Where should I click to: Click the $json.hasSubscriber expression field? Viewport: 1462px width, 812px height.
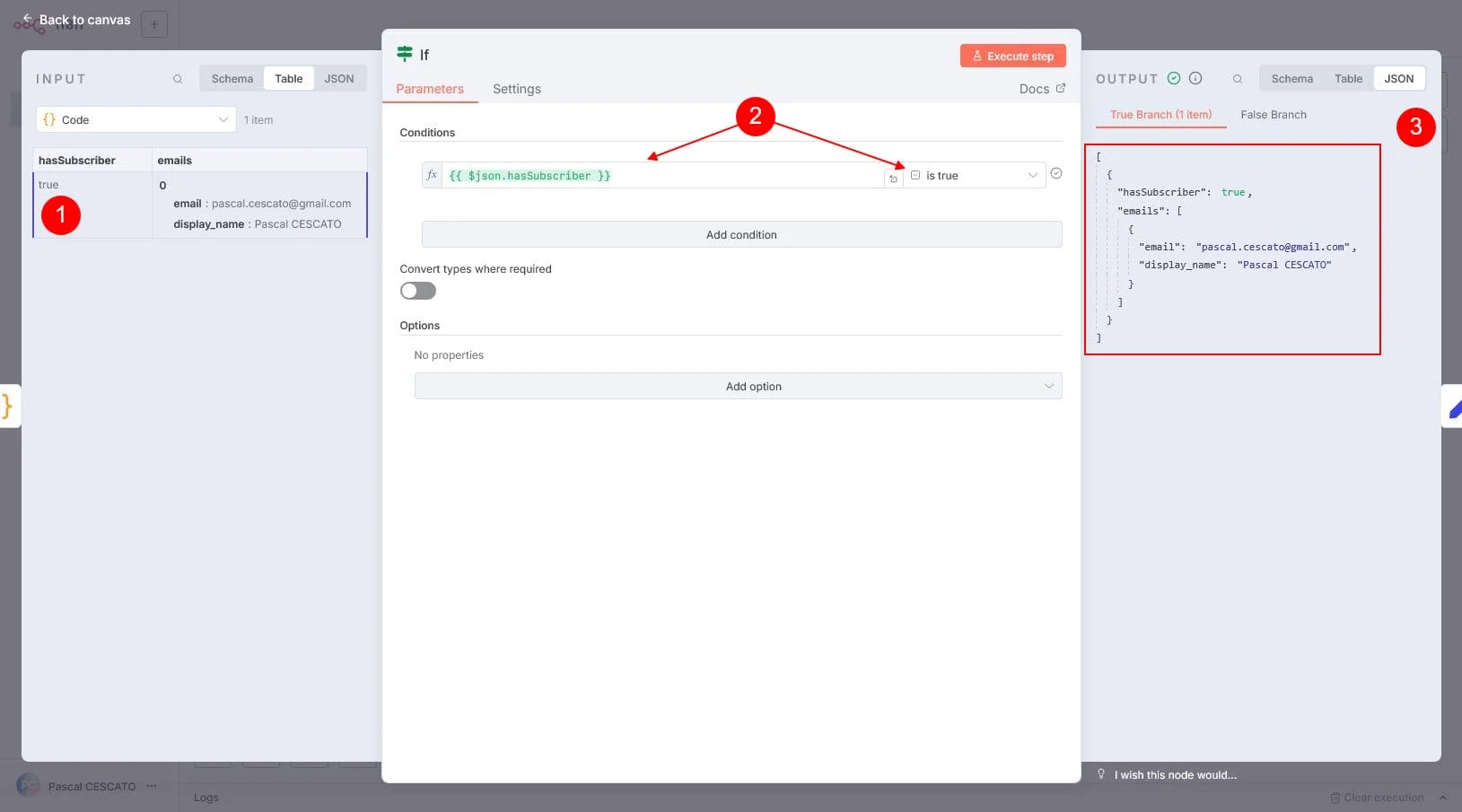pyautogui.click(x=664, y=176)
